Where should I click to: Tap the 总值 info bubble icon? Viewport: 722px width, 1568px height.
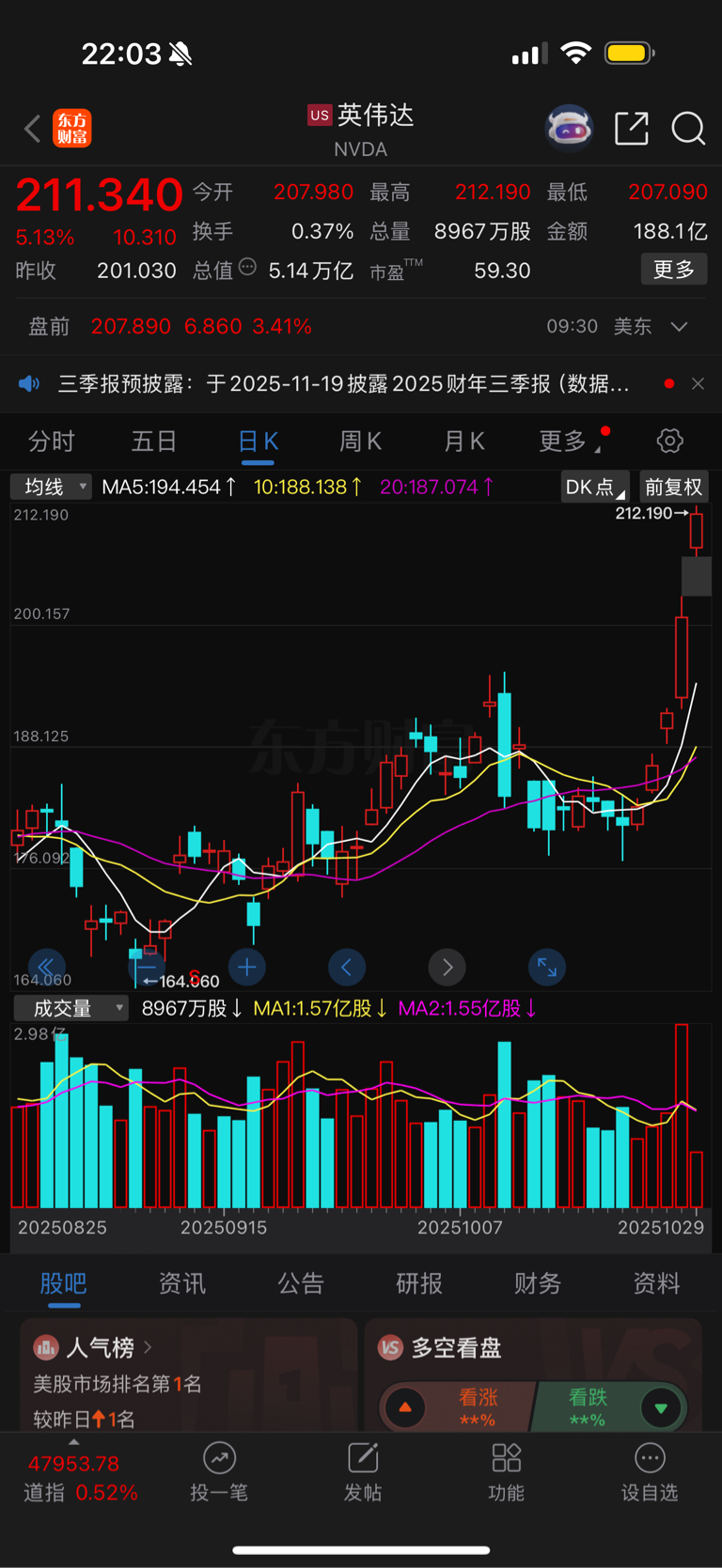click(247, 267)
